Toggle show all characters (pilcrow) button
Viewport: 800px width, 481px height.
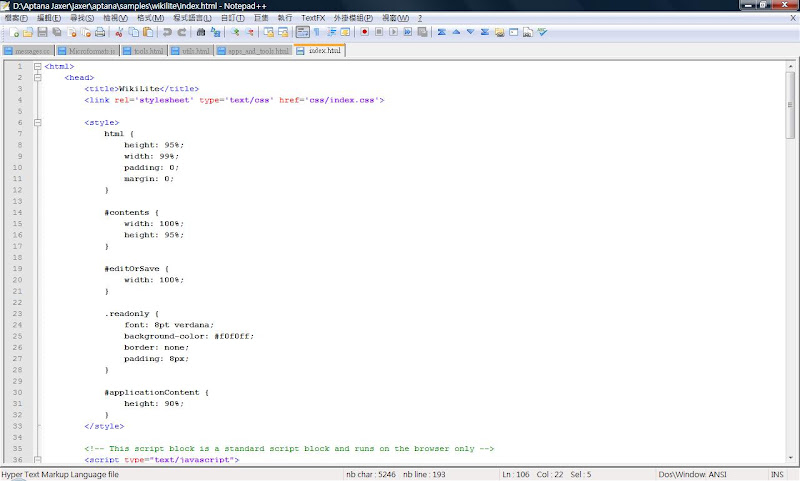(x=316, y=32)
